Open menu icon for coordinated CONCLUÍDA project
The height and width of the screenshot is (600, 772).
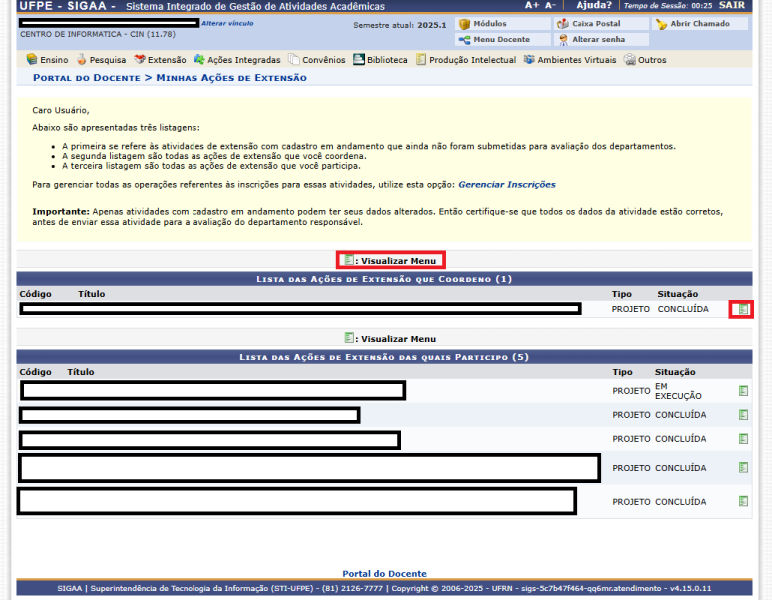pyautogui.click(x=742, y=309)
